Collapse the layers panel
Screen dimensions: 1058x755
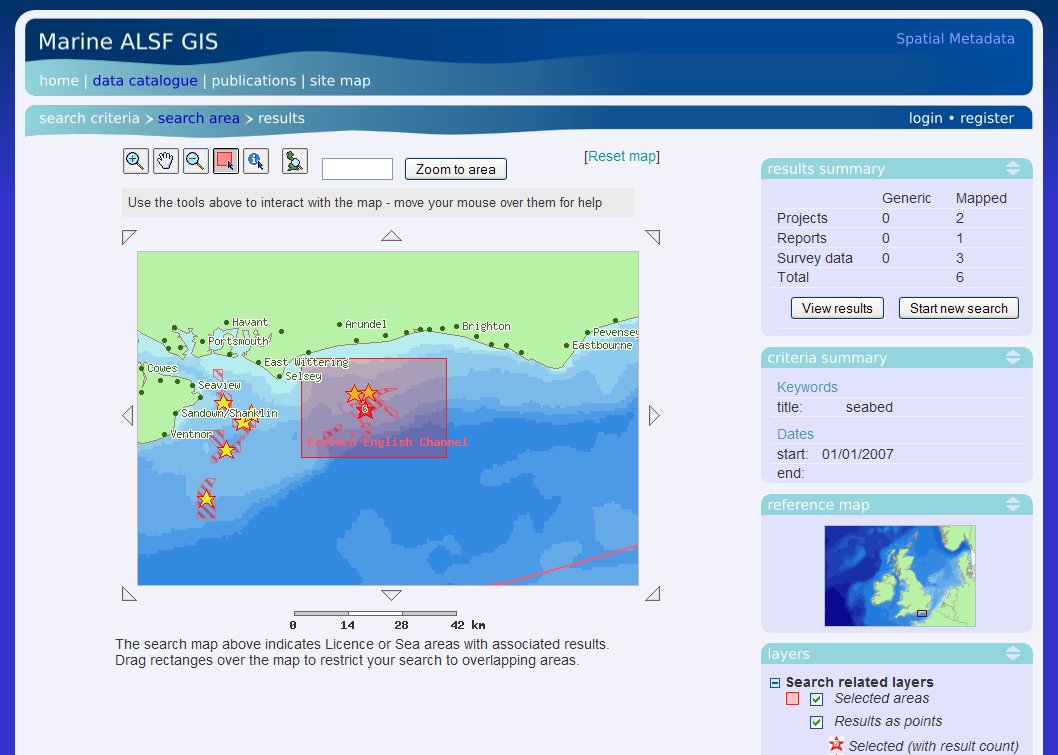pos(1013,654)
